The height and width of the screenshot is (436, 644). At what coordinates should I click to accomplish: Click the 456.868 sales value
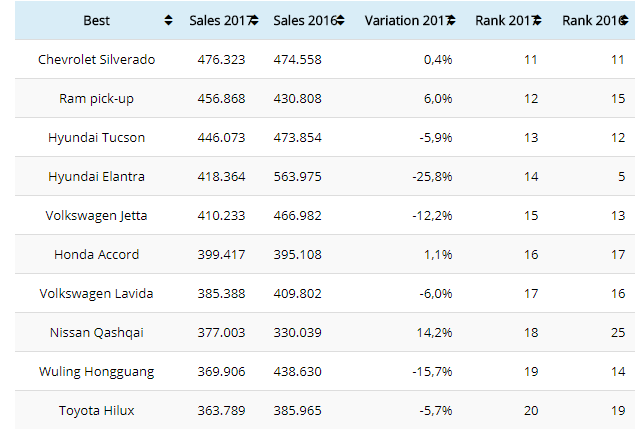click(x=221, y=99)
